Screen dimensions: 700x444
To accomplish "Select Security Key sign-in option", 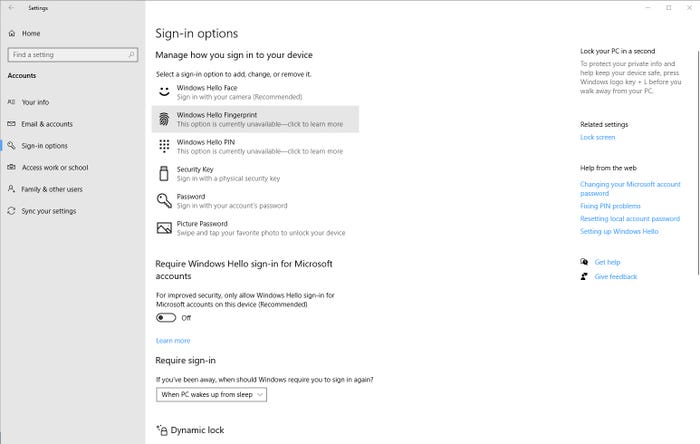I will point(255,174).
